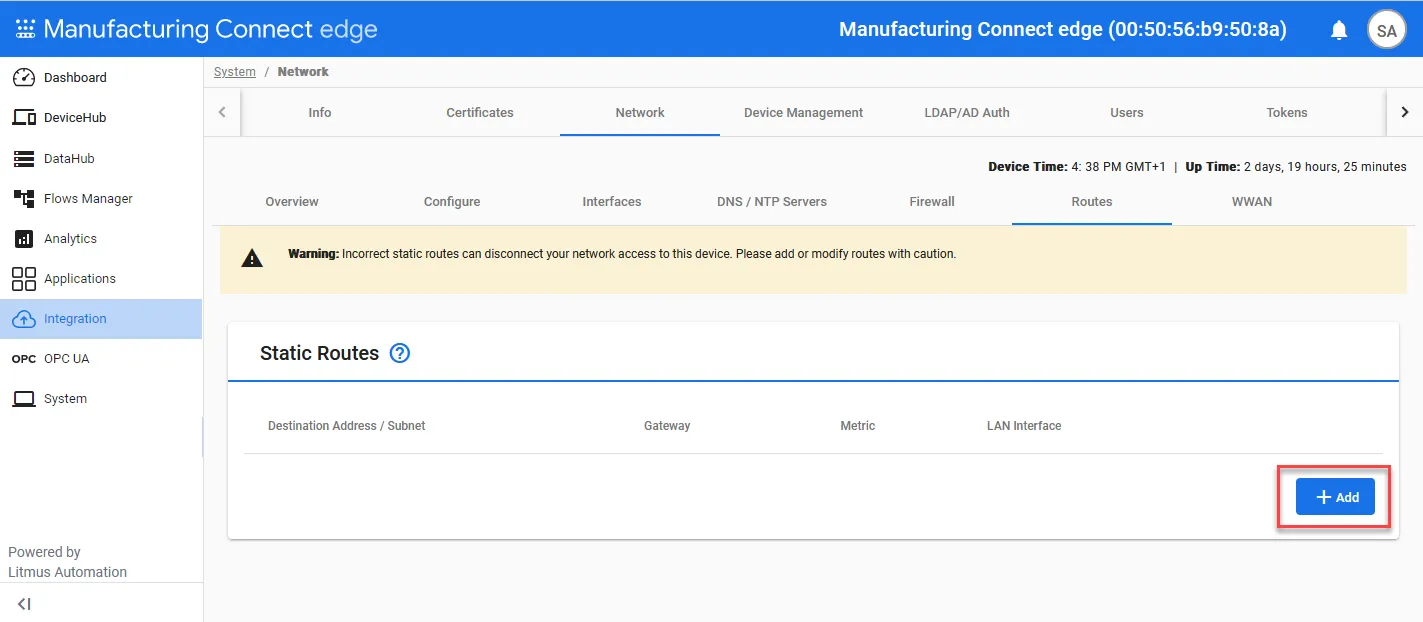Click the DataHub stack icon
This screenshot has height=622, width=1423.
24,158
